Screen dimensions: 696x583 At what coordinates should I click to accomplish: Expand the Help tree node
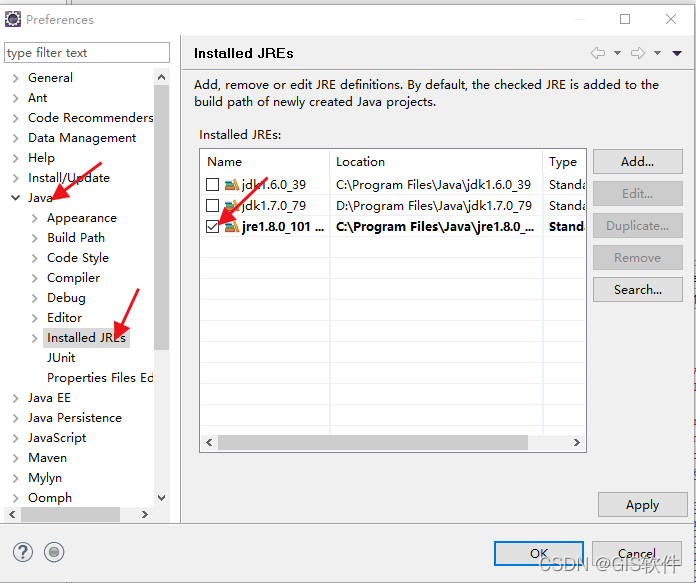(x=16, y=158)
